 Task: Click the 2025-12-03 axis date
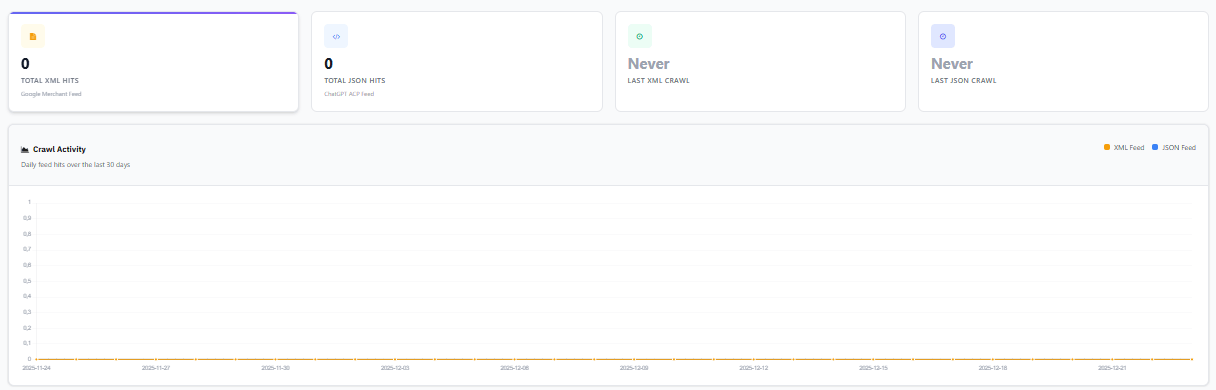[x=395, y=368]
